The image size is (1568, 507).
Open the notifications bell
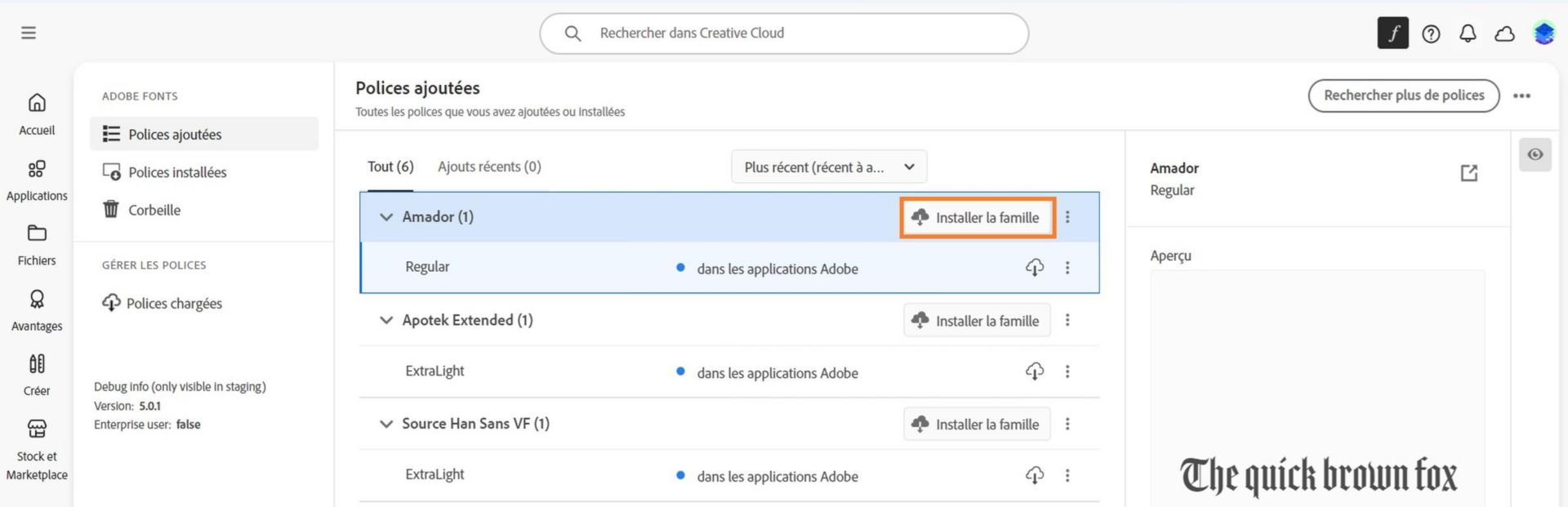click(x=1468, y=33)
